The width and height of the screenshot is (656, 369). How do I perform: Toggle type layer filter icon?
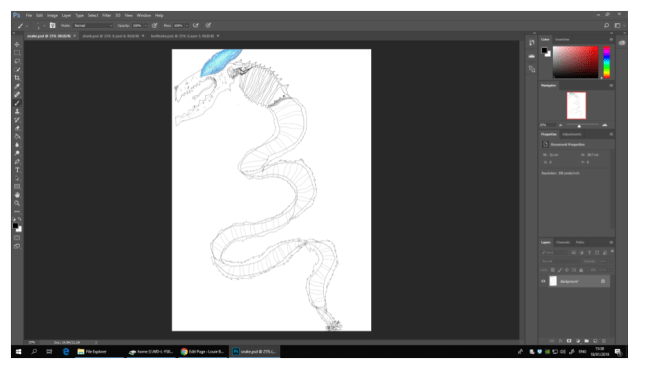point(589,253)
